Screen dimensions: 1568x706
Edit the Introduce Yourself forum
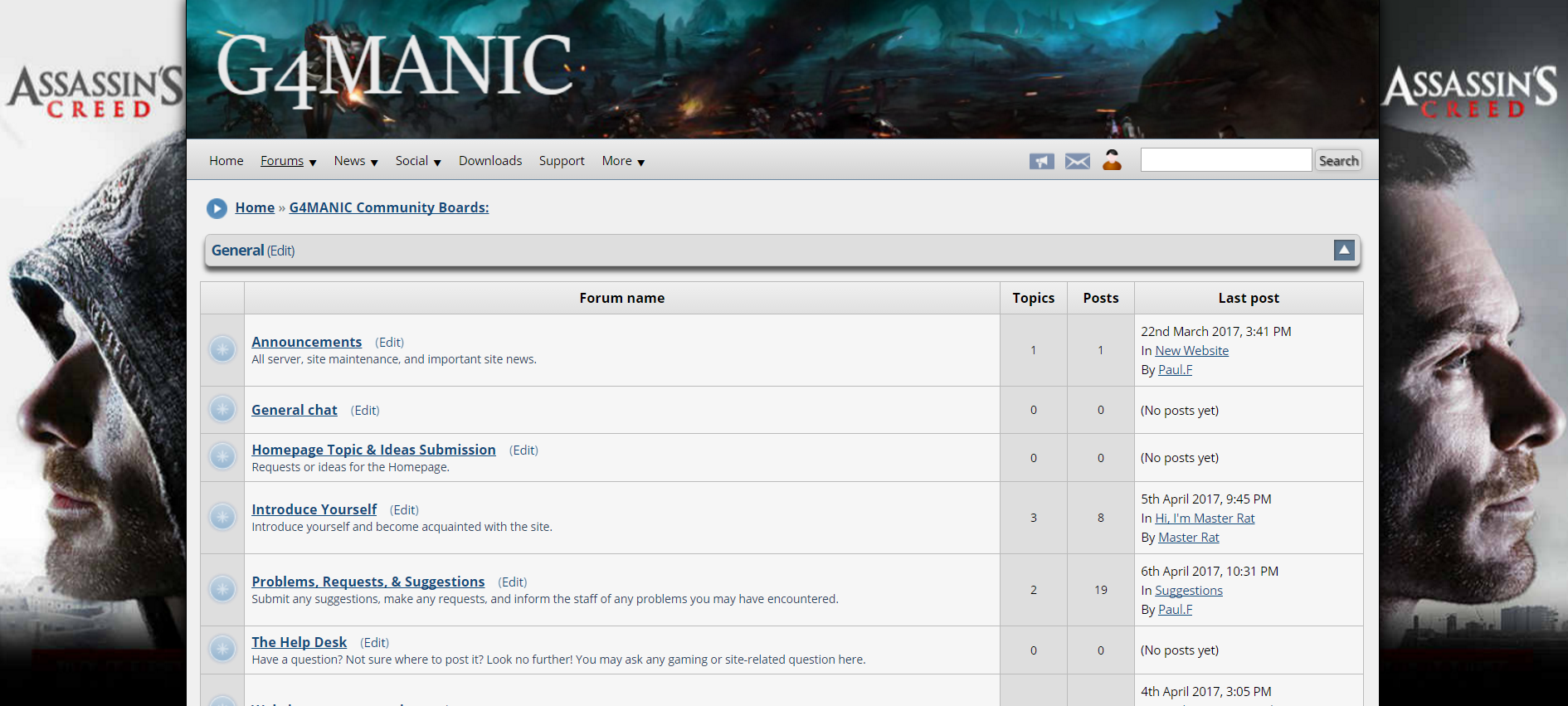point(404,510)
